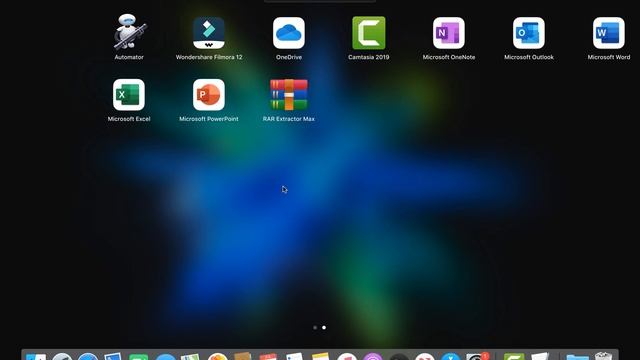Switch to the first Launchpad page dot

click(315, 327)
